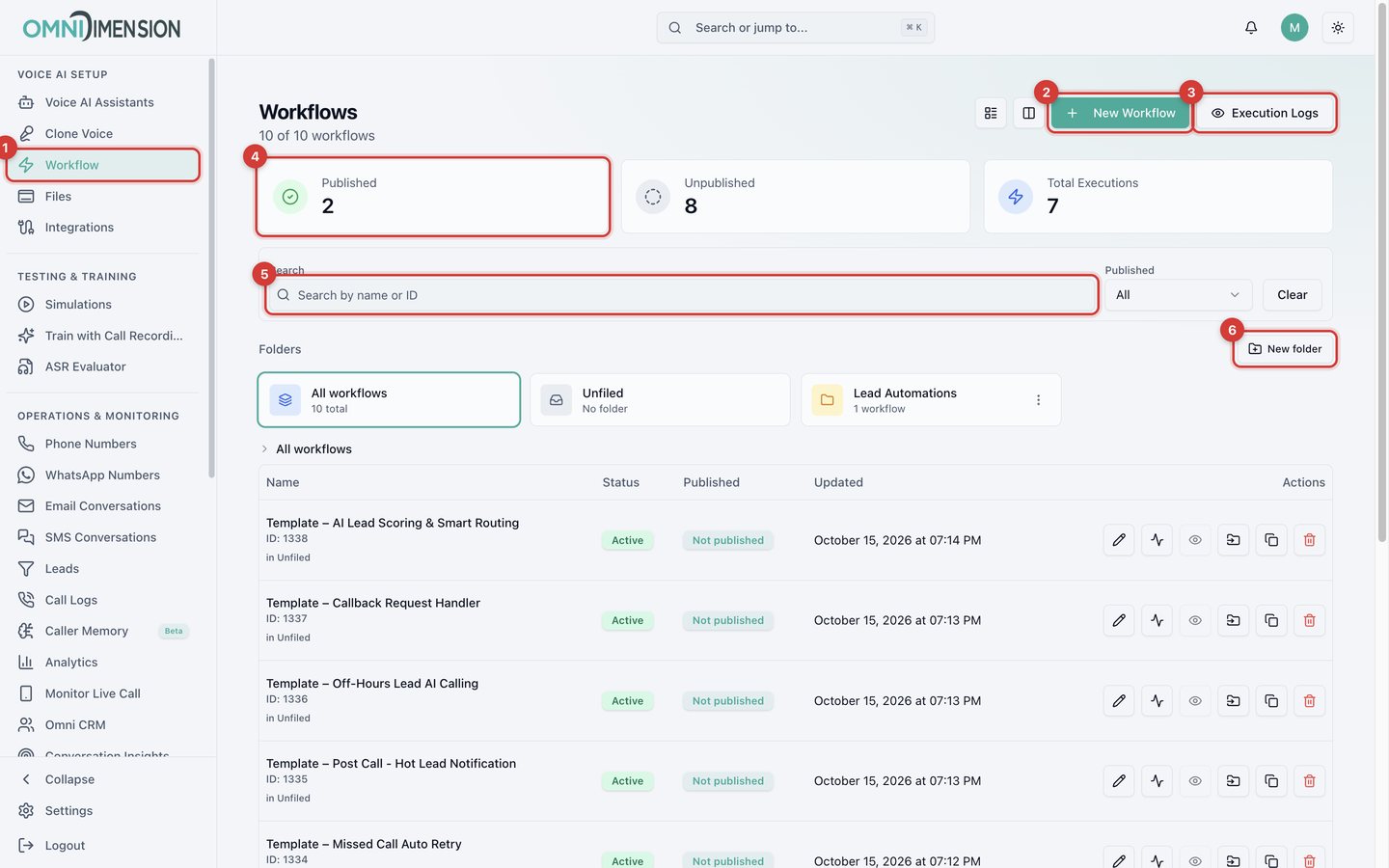Open the Published filter dropdown set to All
The height and width of the screenshot is (868, 1389).
[1178, 295]
